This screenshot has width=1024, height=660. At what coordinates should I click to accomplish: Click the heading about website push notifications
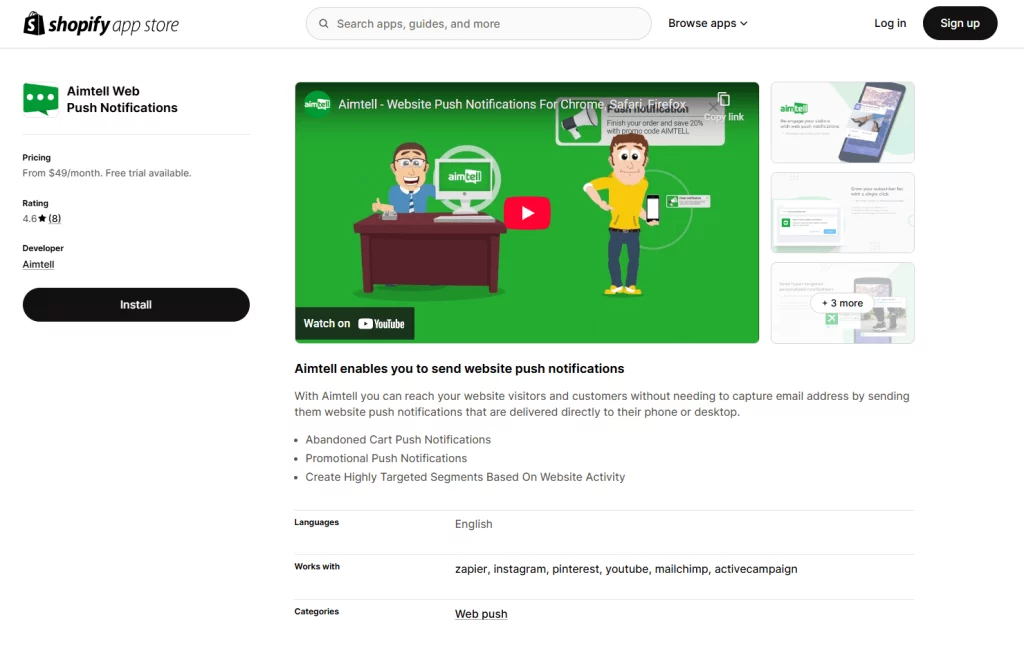tap(459, 369)
